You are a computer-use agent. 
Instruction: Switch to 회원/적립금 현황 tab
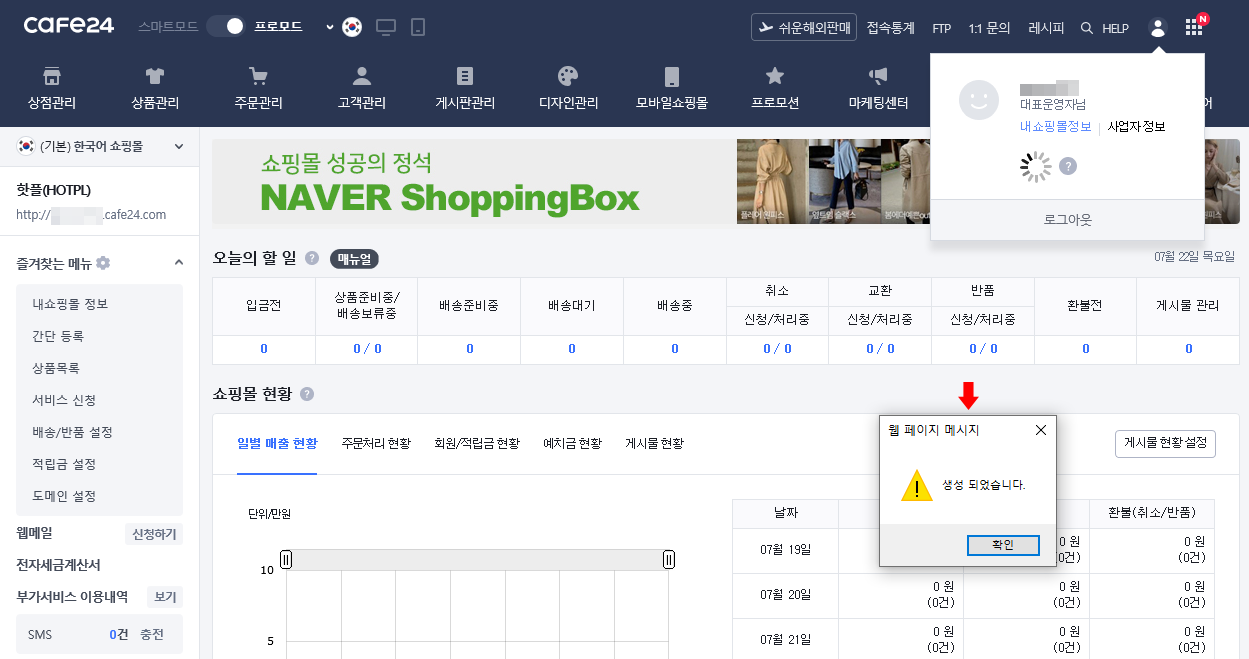477,443
